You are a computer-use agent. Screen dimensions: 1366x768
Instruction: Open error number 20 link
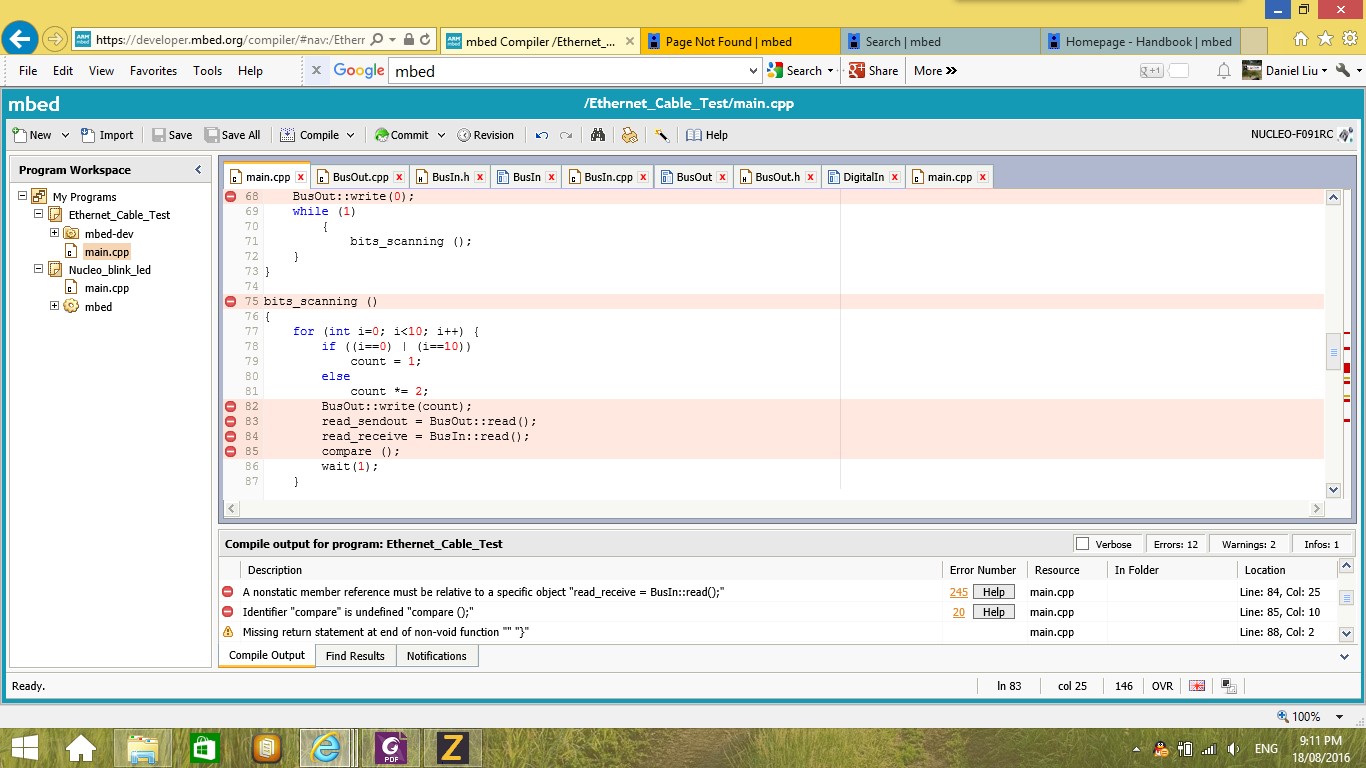[x=958, y=612]
